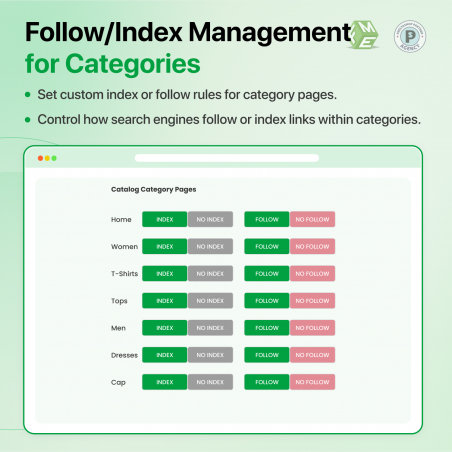452x452 pixels.
Task: Choose NO INDEX for T-Shirts
Action: pos(210,274)
